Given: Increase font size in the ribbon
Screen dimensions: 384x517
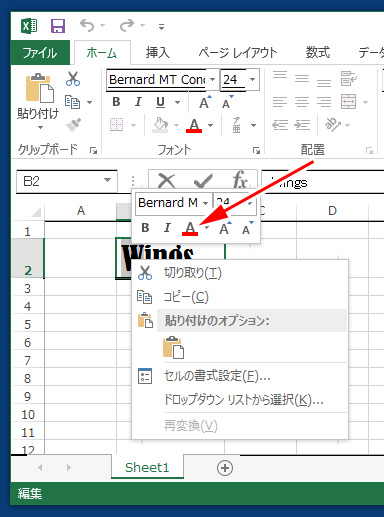Looking at the screenshot, I should pyautogui.click(x=205, y=102).
